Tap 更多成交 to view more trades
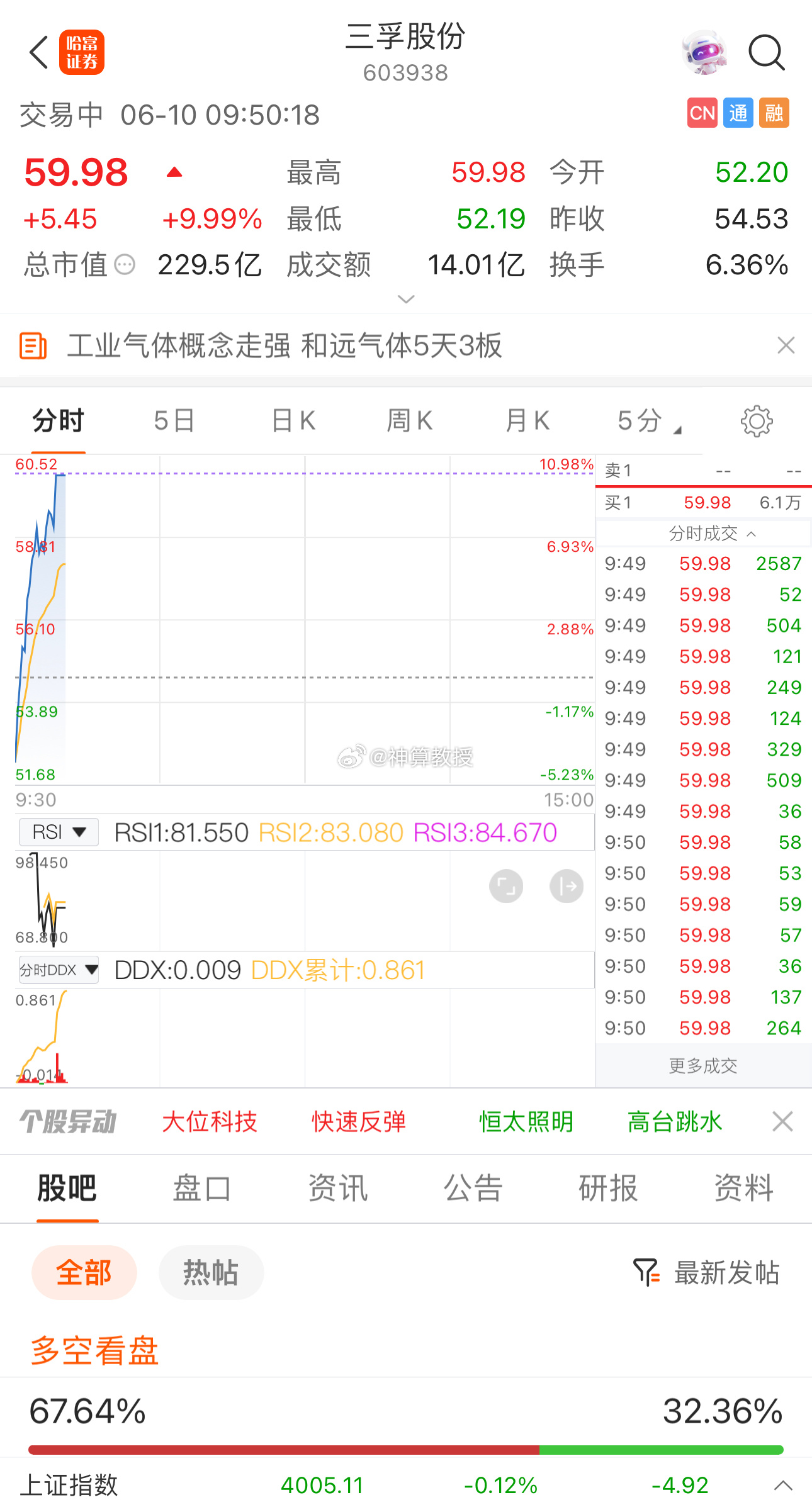Screen dimensions: 812x1512 pyautogui.click(x=703, y=1066)
